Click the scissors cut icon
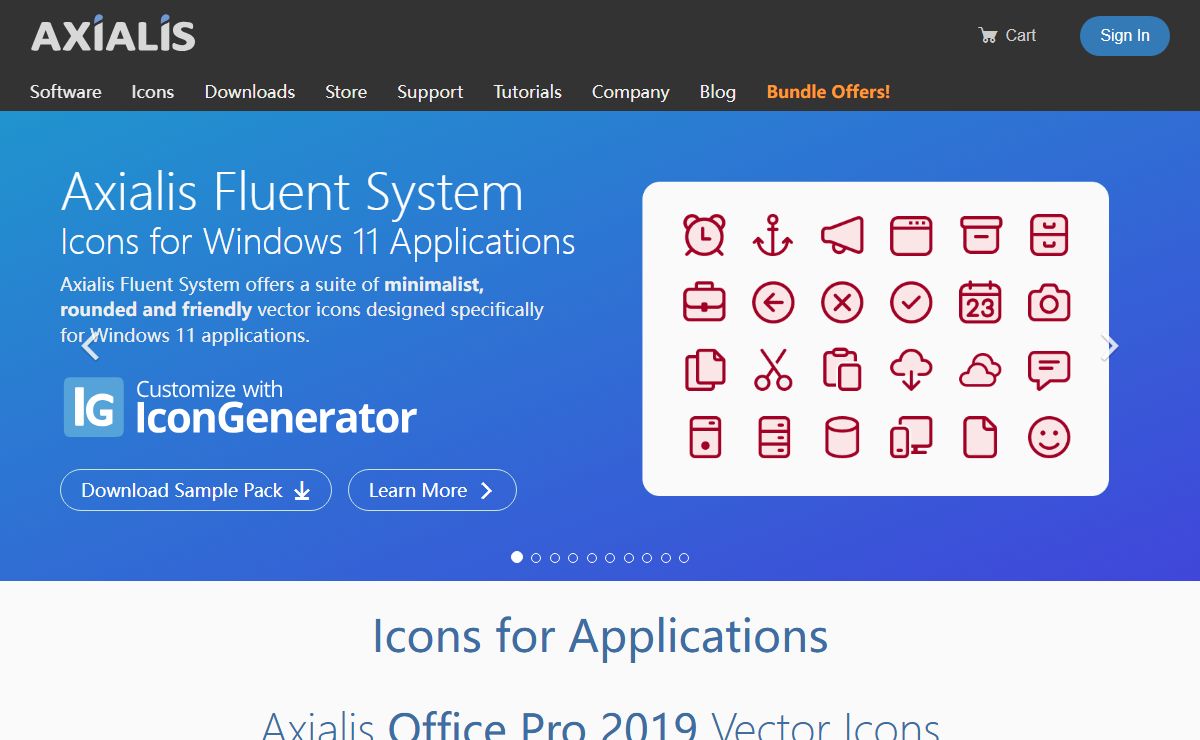1200x740 pixels. [773, 369]
